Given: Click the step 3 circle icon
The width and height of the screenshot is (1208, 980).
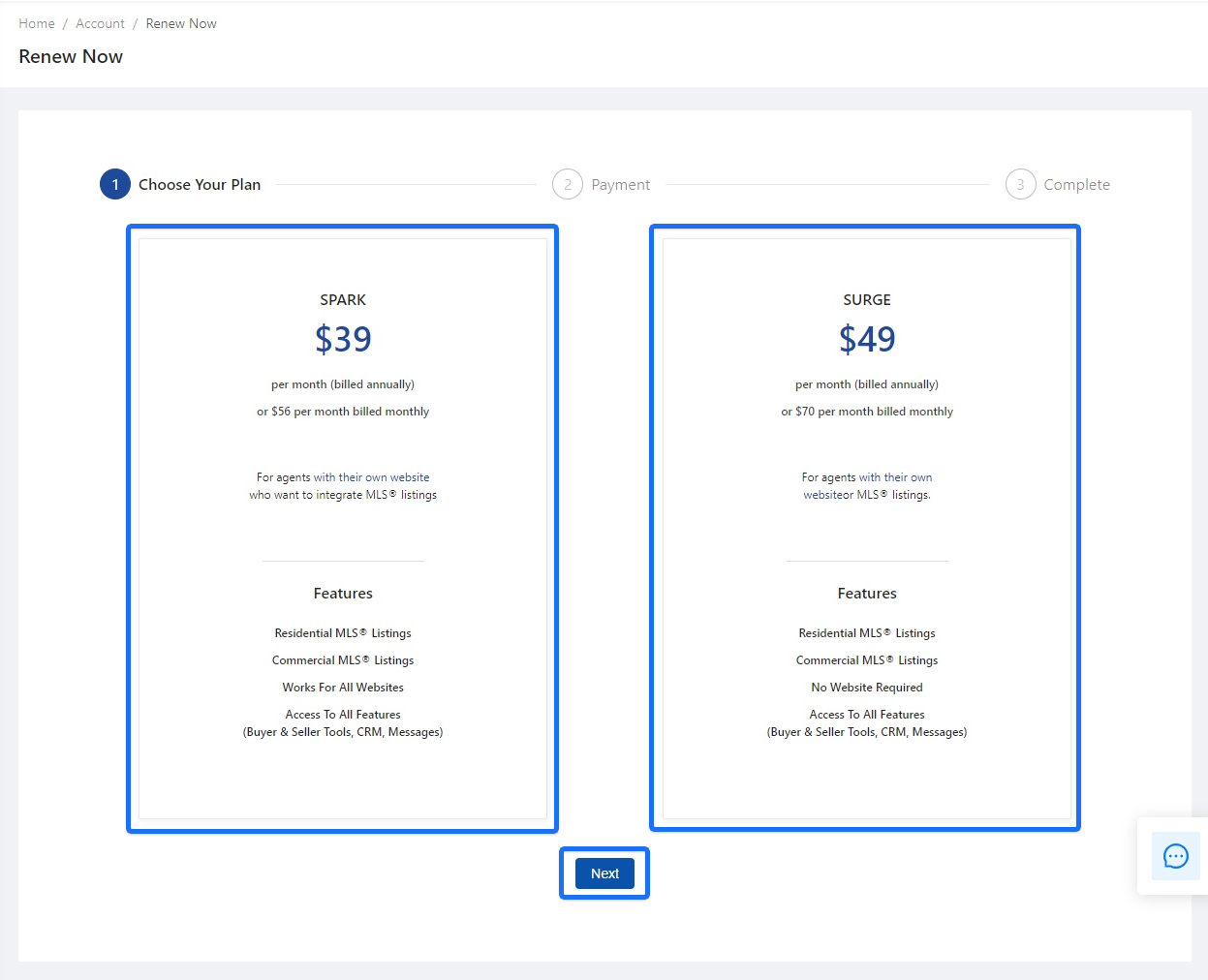Looking at the screenshot, I should 1020,184.
